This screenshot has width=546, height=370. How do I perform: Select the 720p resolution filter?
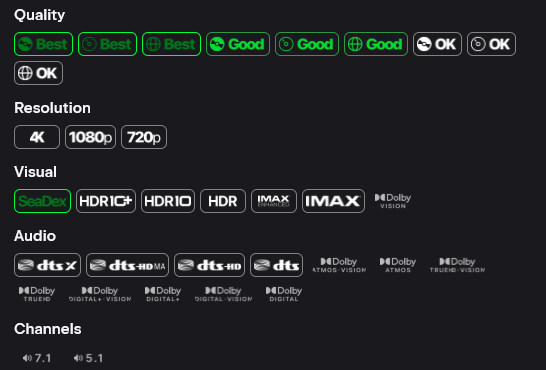[x=144, y=137]
